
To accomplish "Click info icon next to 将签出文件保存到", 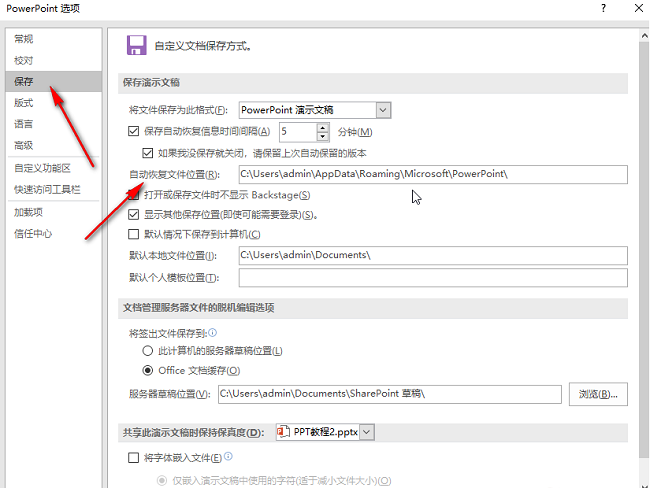I will click(x=213, y=333).
